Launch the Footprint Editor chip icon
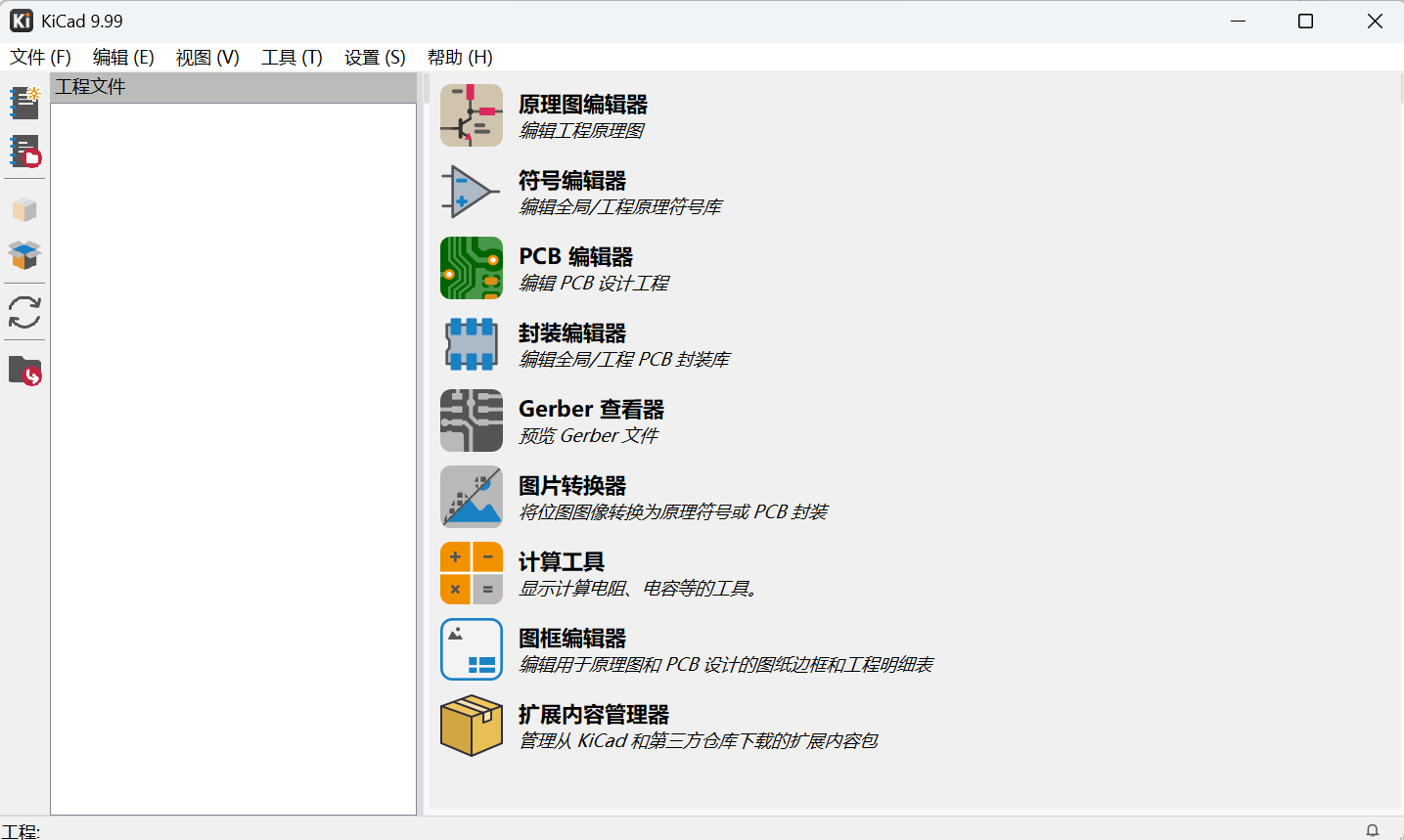The height and width of the screenshot is (840, 1404). pyautogui.click(x=472, y=344)
